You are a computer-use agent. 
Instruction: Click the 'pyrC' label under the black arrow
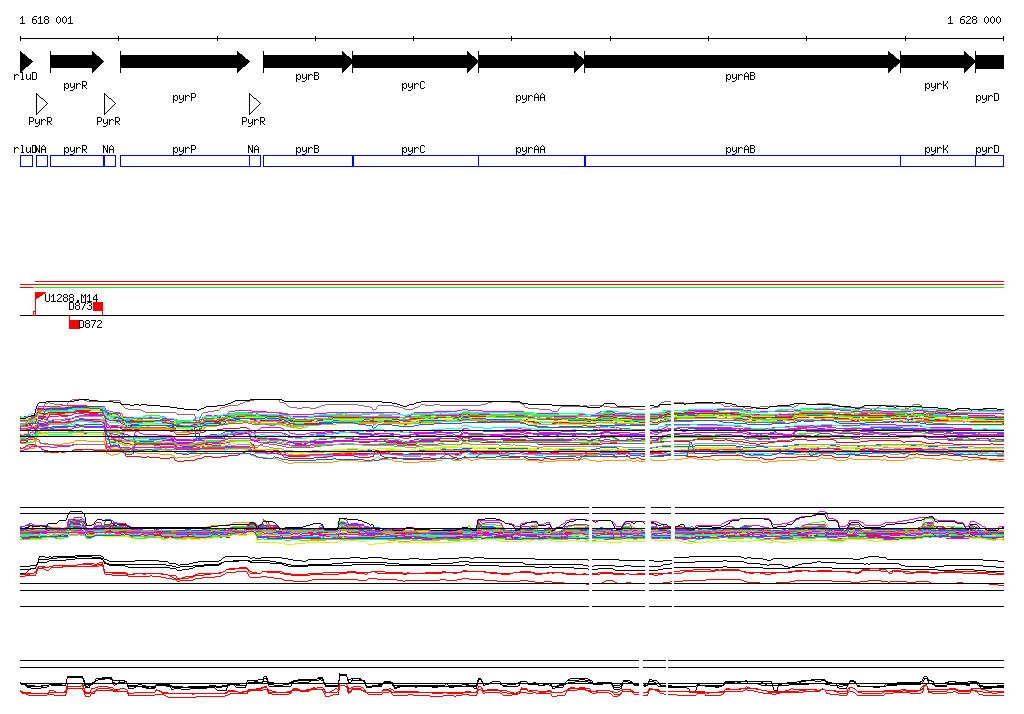point(413,86)
